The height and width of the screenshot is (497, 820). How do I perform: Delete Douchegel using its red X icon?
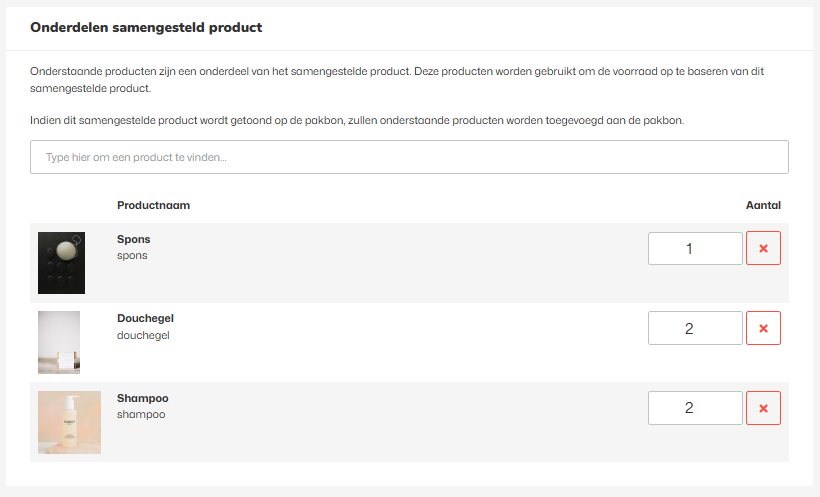(763, 328)
